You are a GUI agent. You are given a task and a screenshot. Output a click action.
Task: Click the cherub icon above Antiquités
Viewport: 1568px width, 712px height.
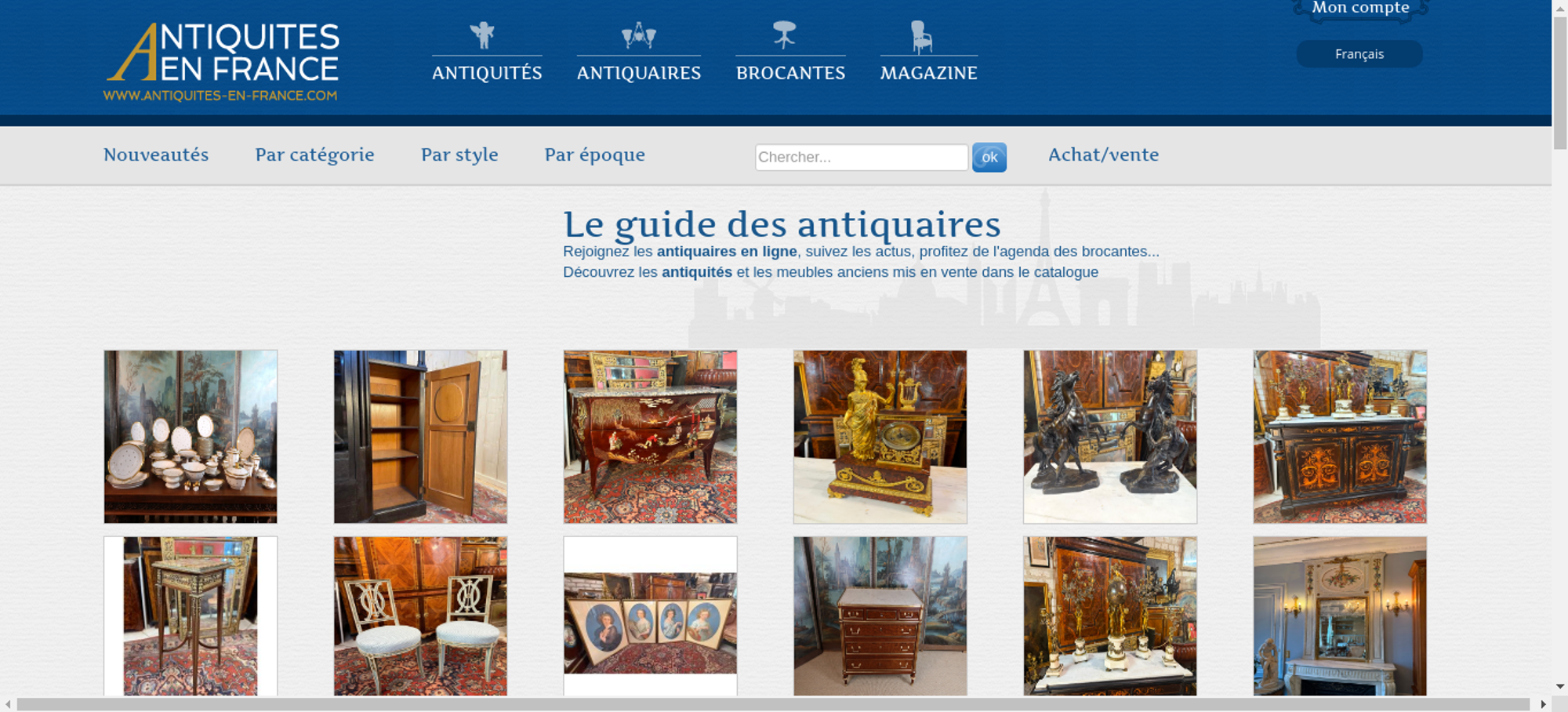click(482, 35)
